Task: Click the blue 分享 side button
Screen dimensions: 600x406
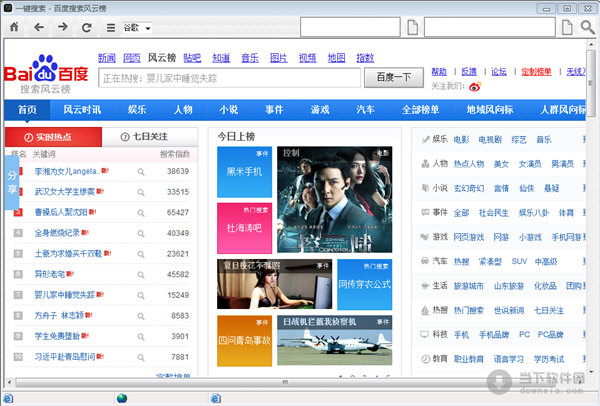Action: click(x=12, y=183)
